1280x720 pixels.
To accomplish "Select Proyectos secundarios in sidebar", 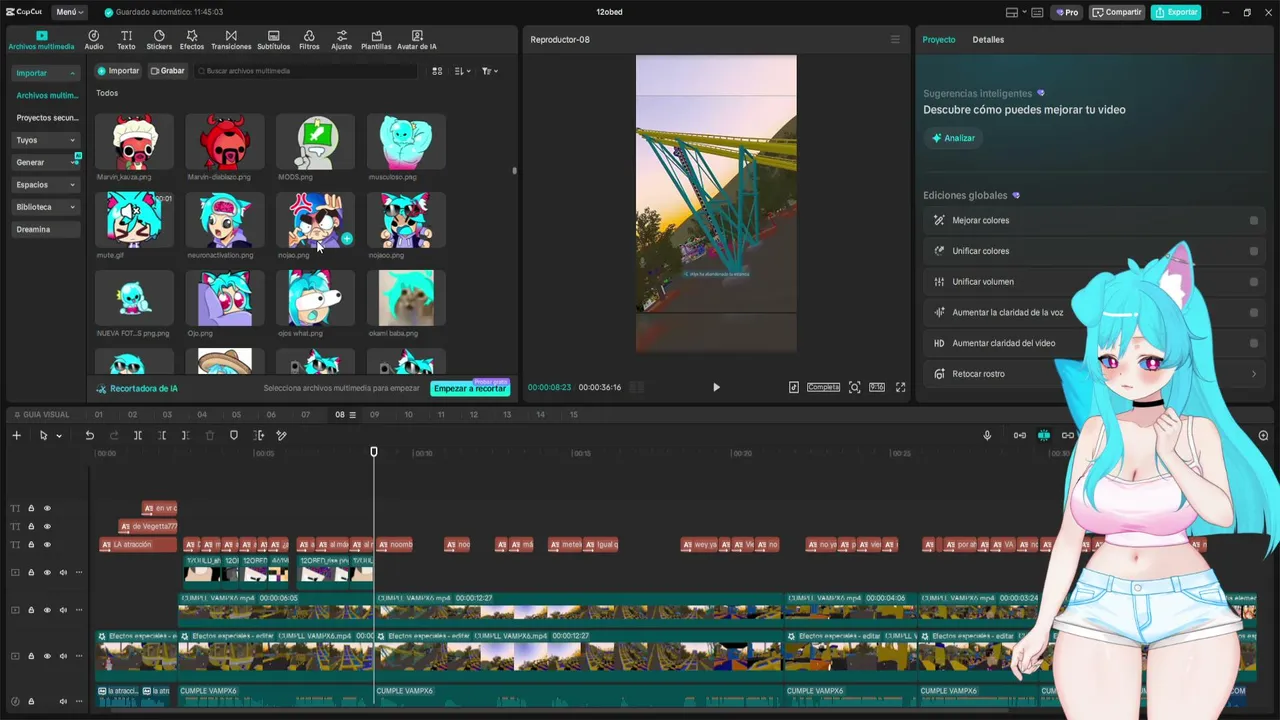I will coord(47,118).
